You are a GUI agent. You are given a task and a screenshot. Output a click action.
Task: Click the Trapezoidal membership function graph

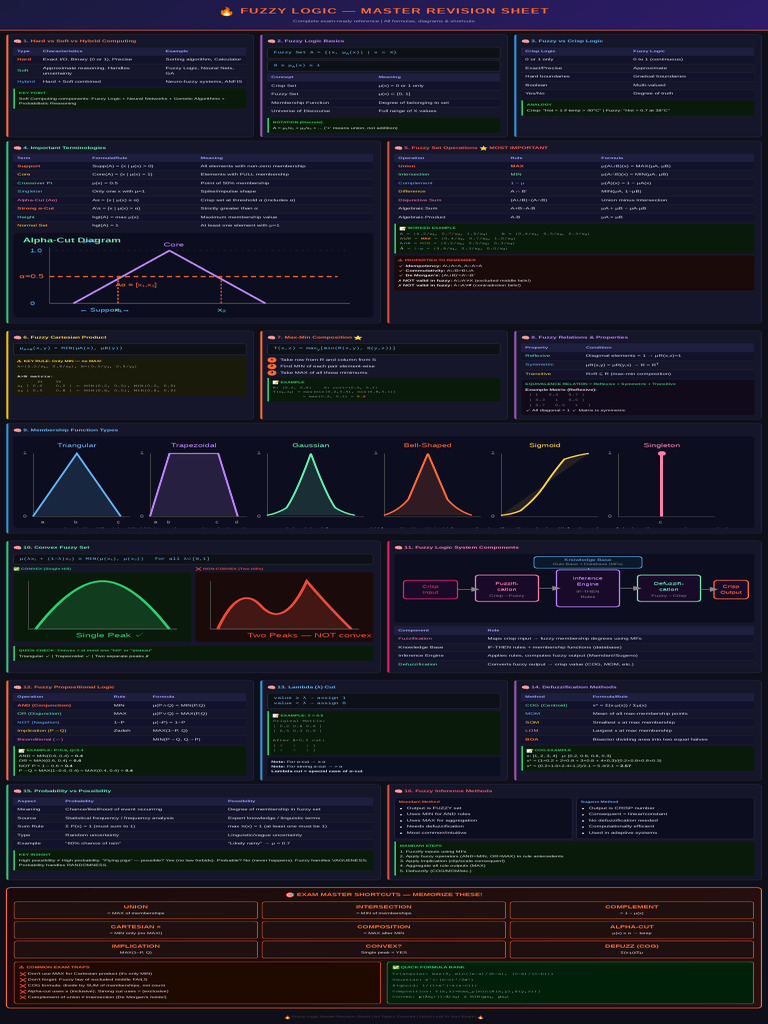point(193,483)
